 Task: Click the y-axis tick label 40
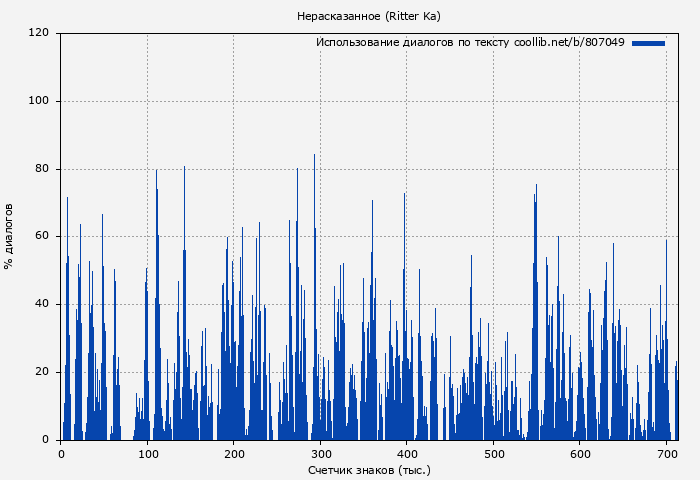pos(43,304)
